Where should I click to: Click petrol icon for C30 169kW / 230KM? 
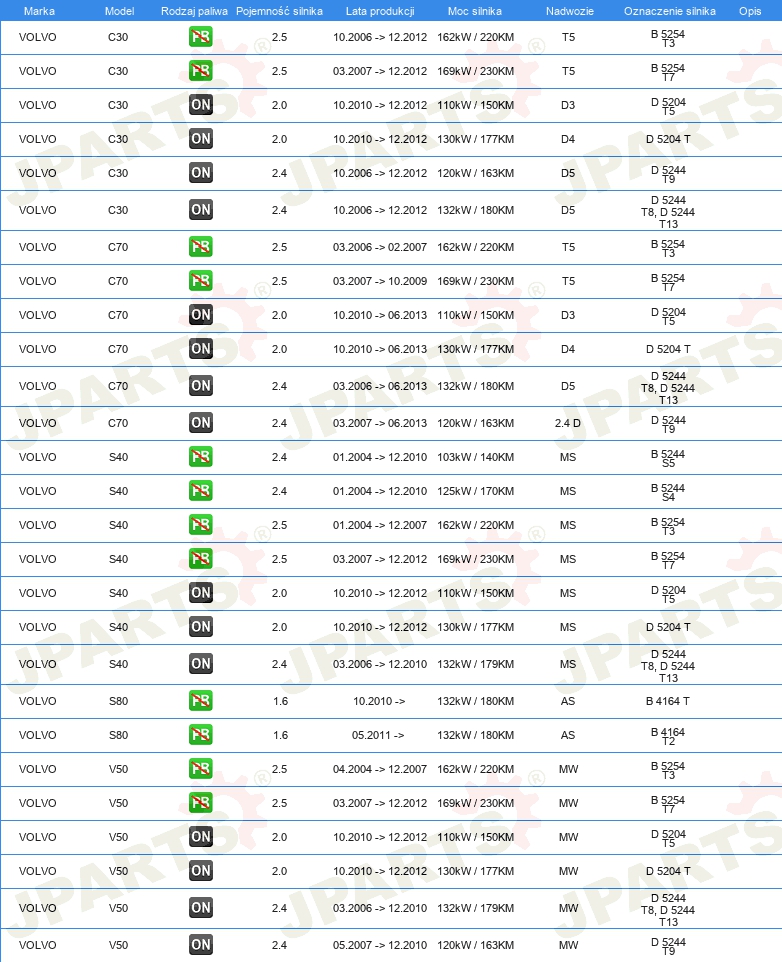click(x=201, y=71)
